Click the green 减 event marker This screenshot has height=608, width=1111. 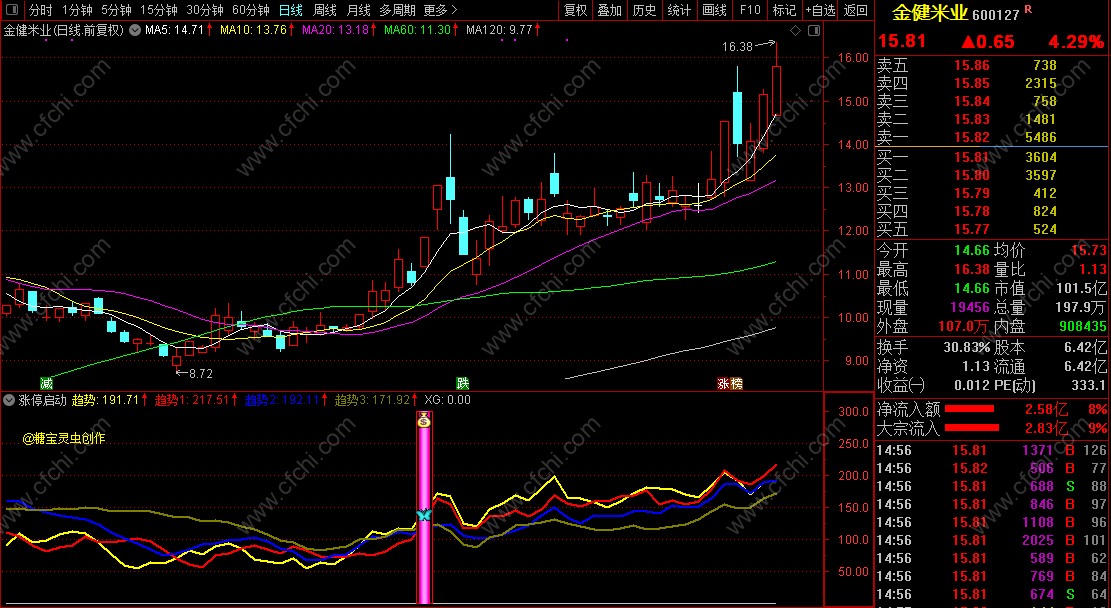(x=46, y=383)
